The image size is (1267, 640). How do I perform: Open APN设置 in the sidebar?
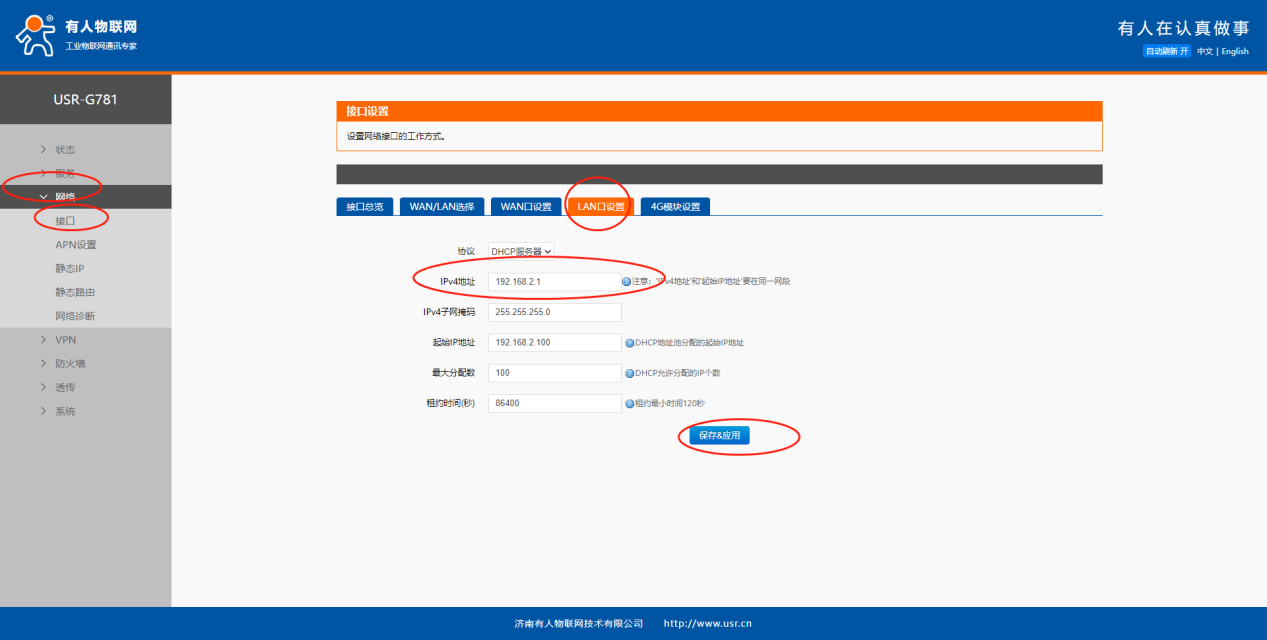pyautogui.click(x=76, y=245)
